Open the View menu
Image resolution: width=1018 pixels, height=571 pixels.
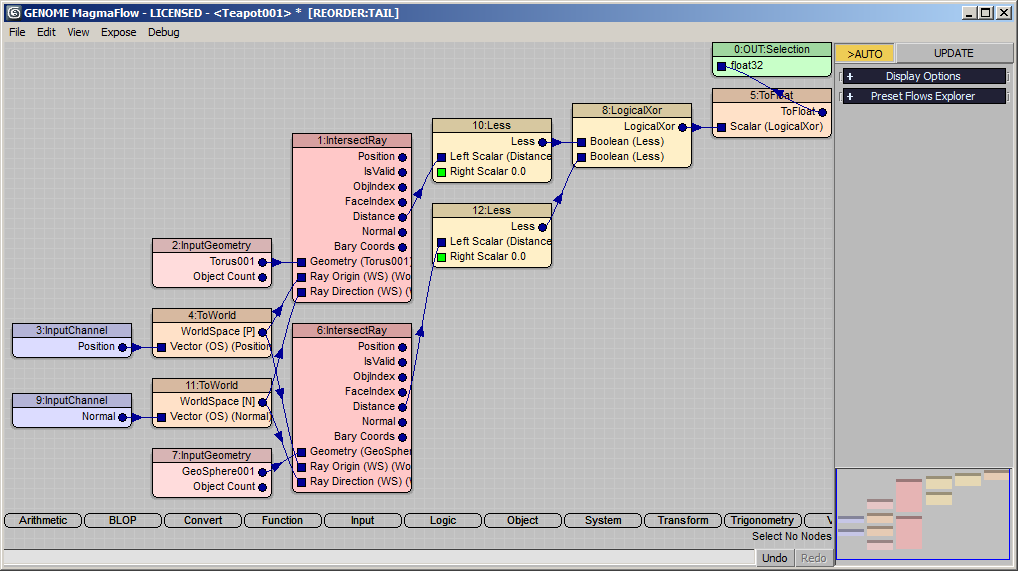[79, 32]
